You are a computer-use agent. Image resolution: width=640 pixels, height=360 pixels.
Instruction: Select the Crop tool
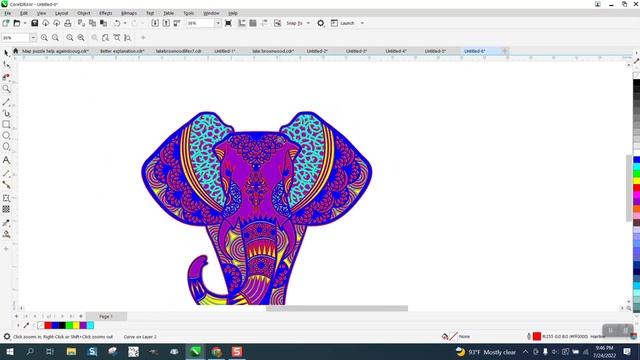point(6,77)
